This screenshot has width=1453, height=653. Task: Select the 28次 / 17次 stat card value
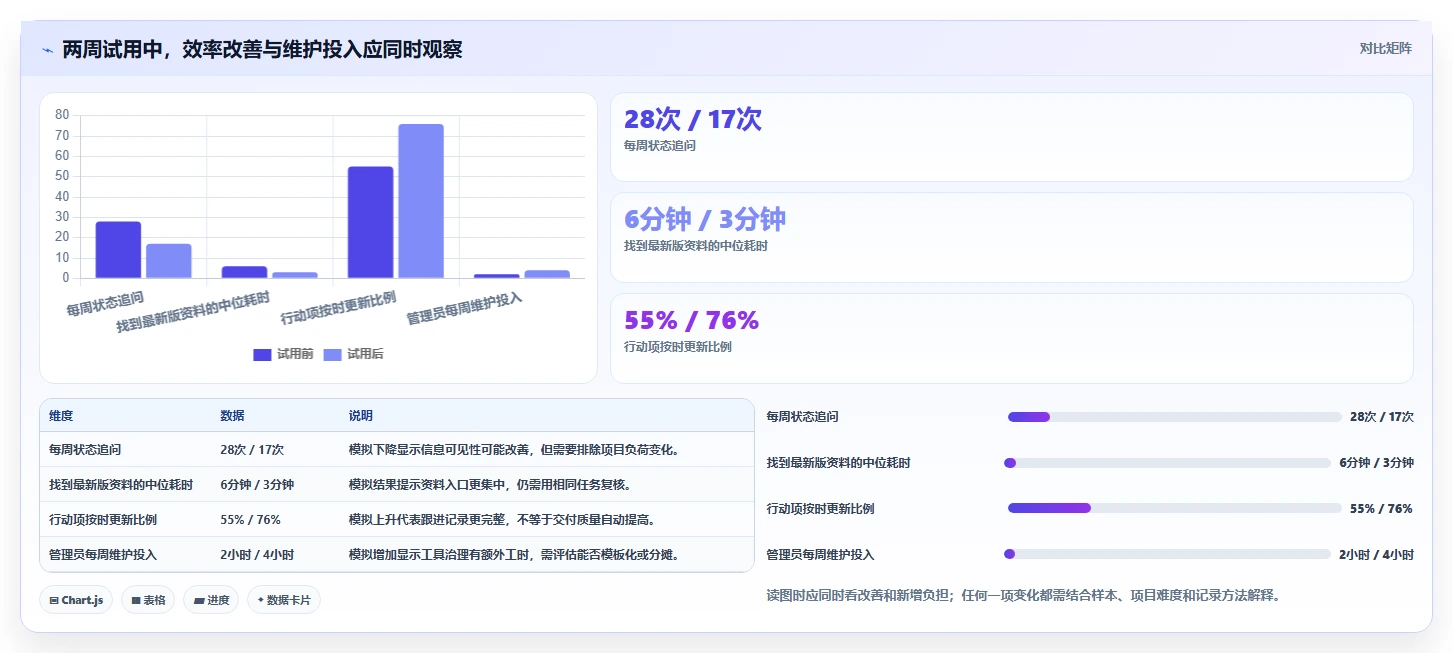693,119
